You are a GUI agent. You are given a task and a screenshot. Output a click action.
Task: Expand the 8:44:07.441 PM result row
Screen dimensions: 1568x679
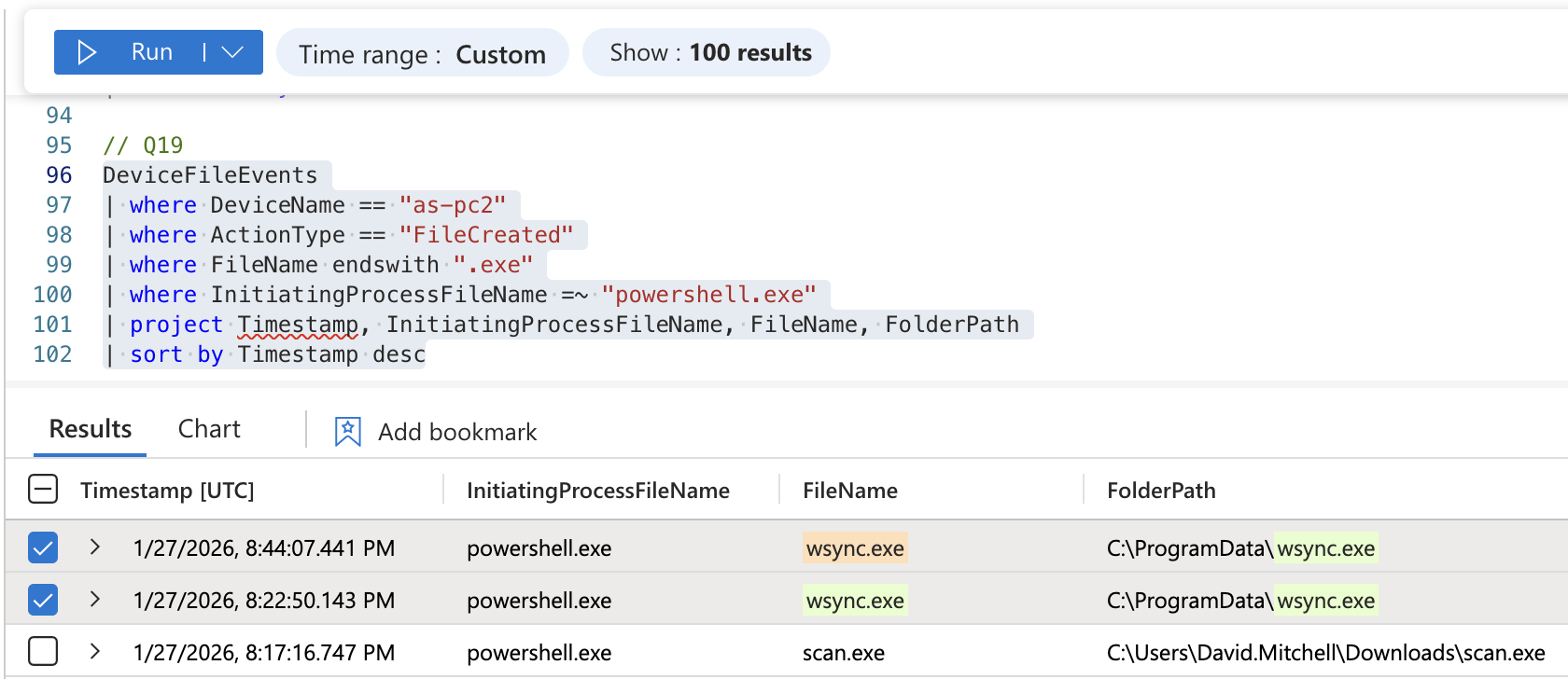(94, 547)
